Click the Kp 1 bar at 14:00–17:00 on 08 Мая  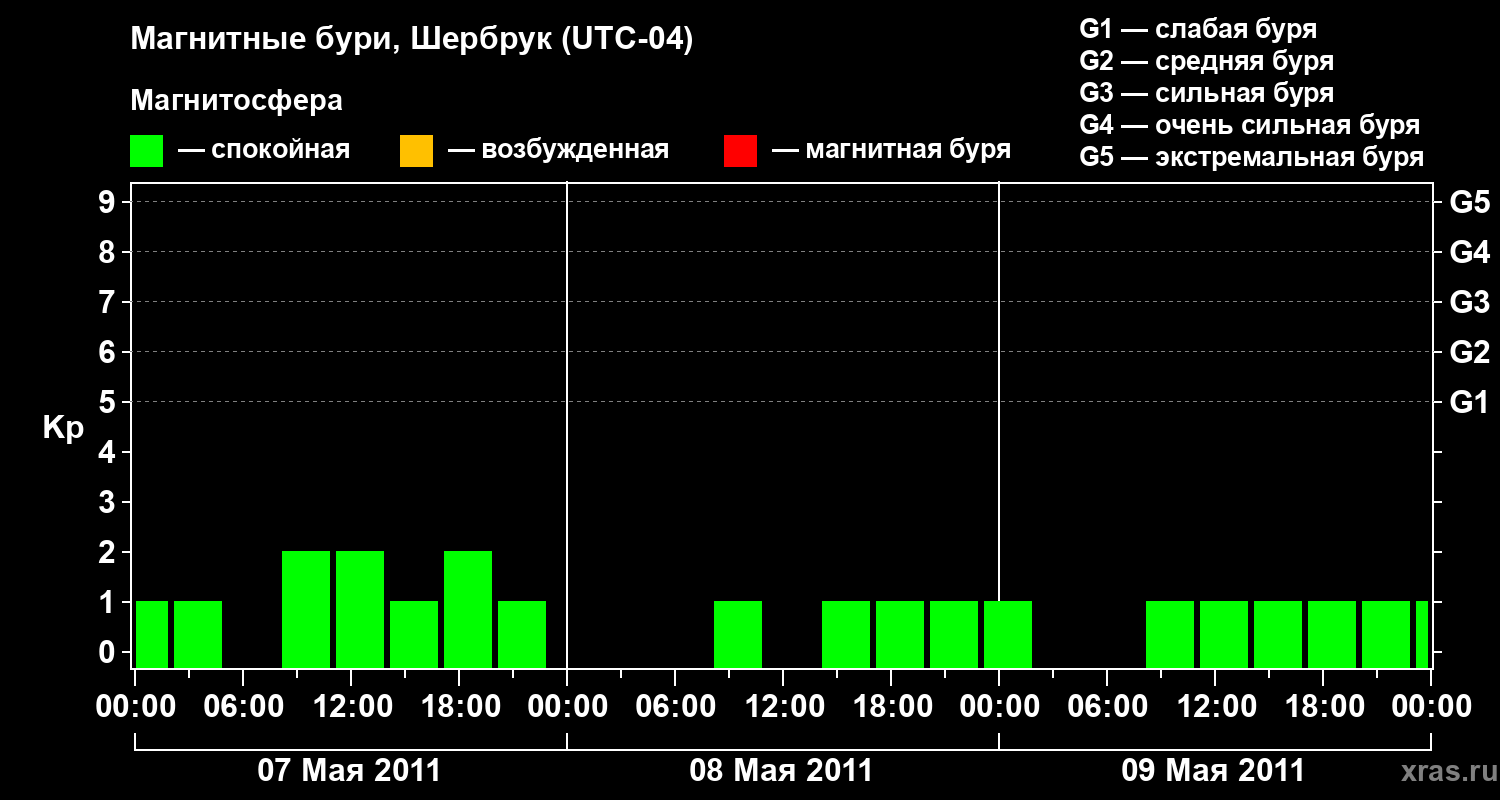(x=846, y=634)
